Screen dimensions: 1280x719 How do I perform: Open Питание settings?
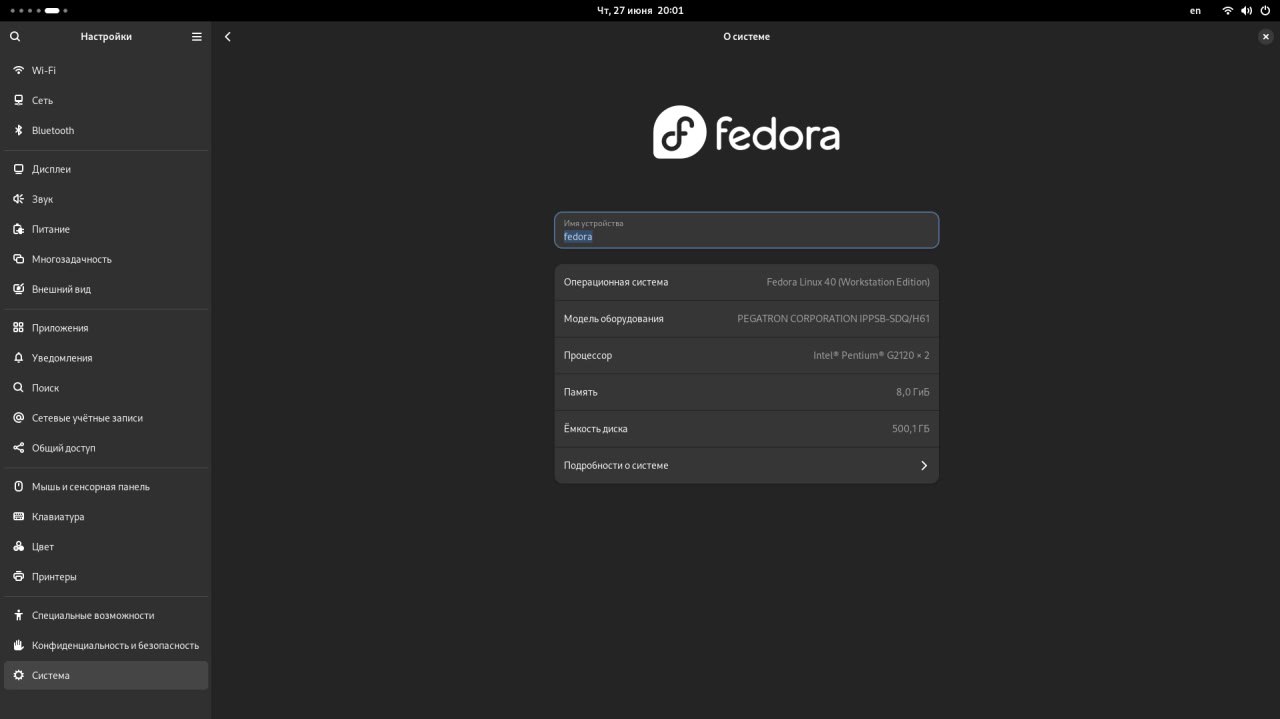click(x=106, y=229)
